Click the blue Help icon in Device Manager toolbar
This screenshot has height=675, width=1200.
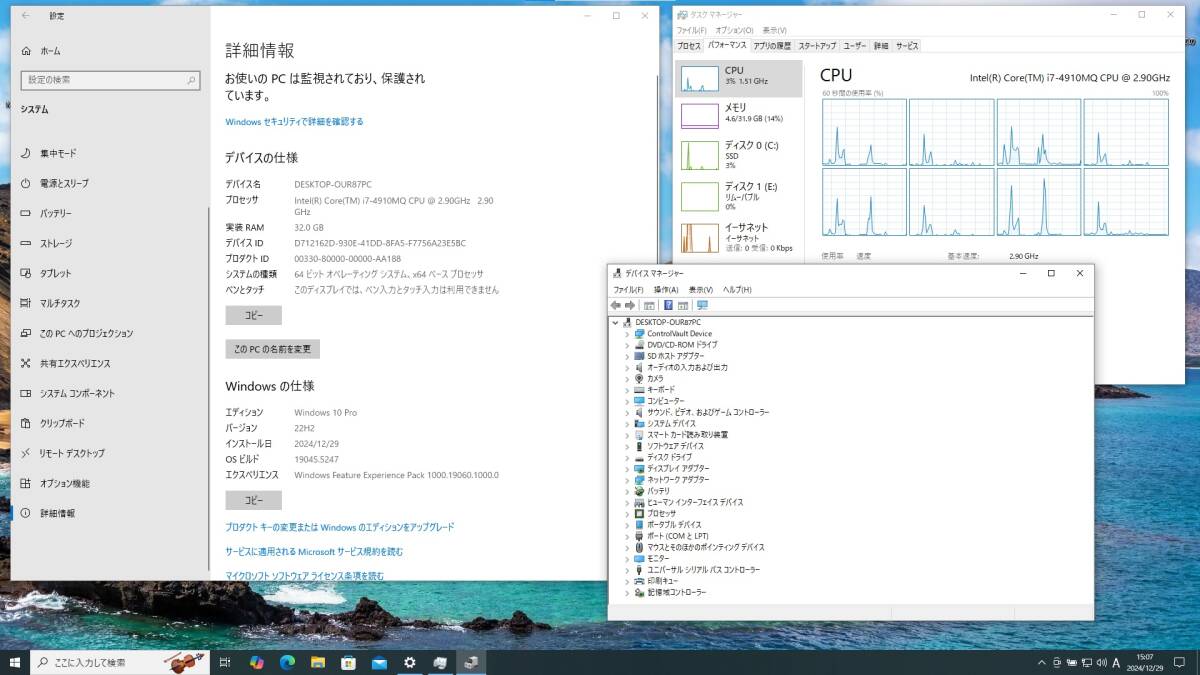(x=666, y=305)
